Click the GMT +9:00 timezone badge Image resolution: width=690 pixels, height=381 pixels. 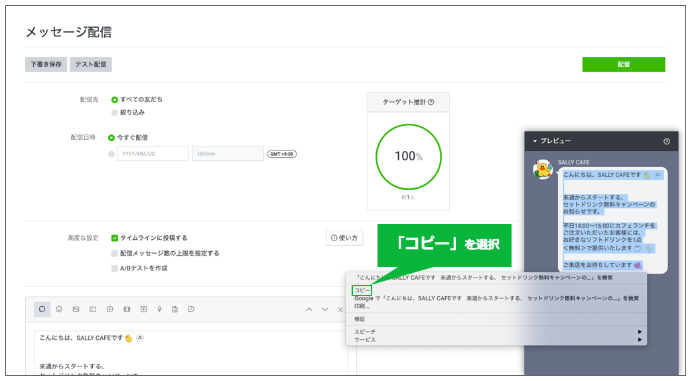(282, 154)
